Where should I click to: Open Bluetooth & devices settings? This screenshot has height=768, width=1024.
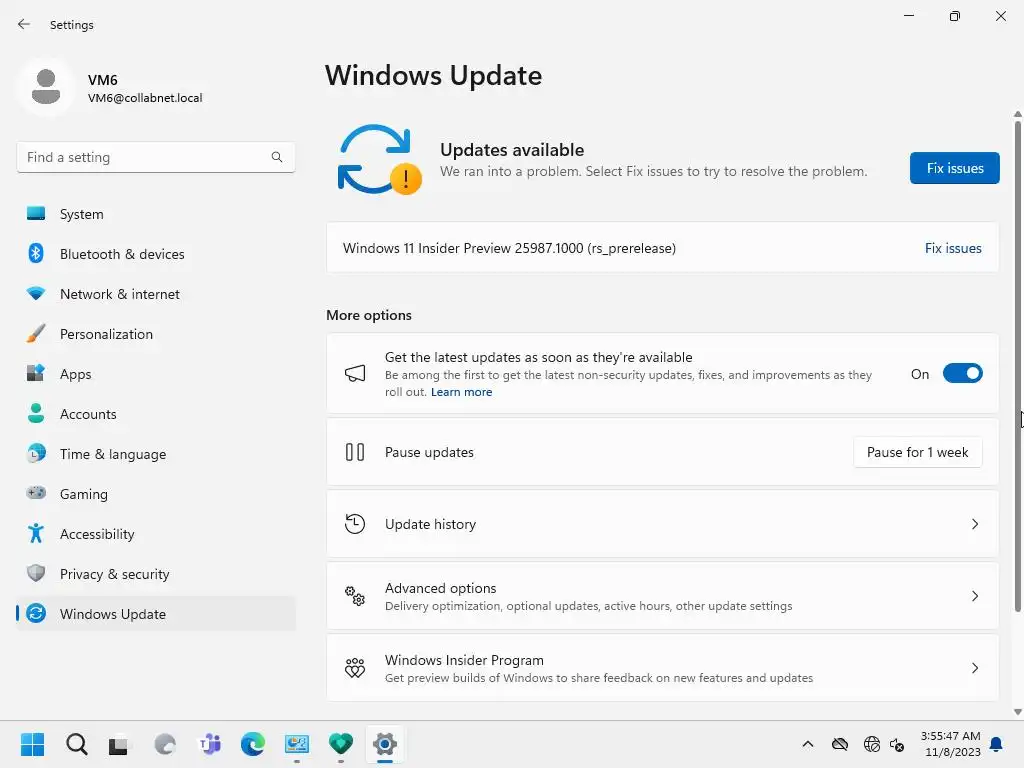155,253
